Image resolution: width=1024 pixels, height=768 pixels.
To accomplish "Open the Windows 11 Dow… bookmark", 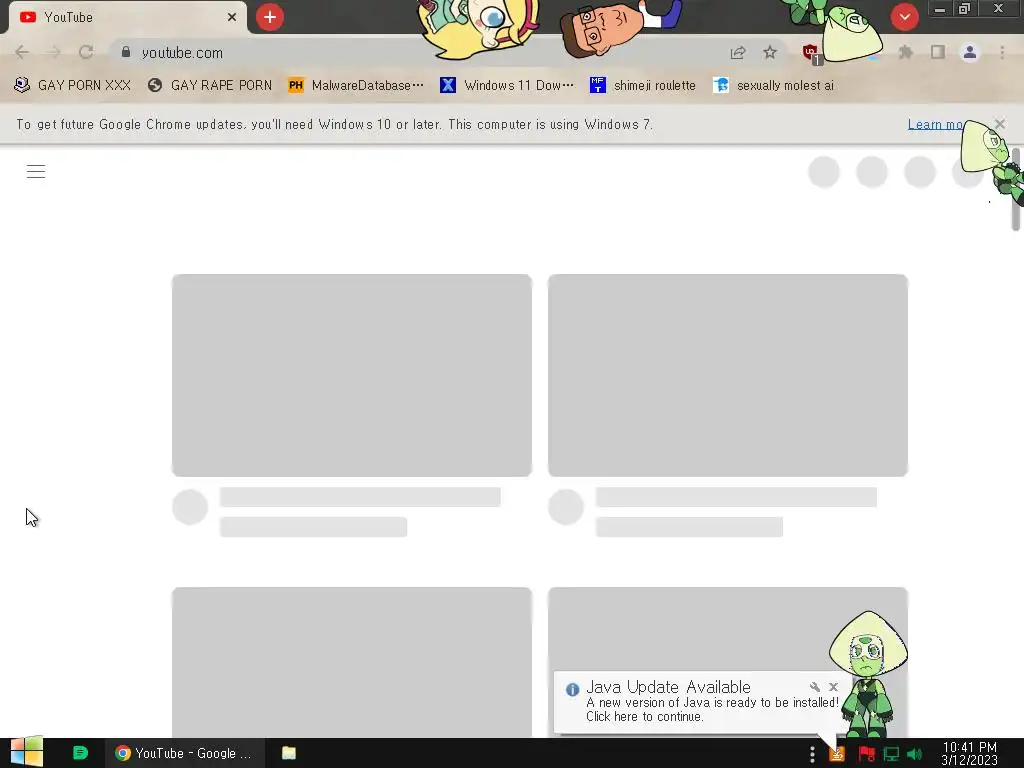I will pos(507,85).
